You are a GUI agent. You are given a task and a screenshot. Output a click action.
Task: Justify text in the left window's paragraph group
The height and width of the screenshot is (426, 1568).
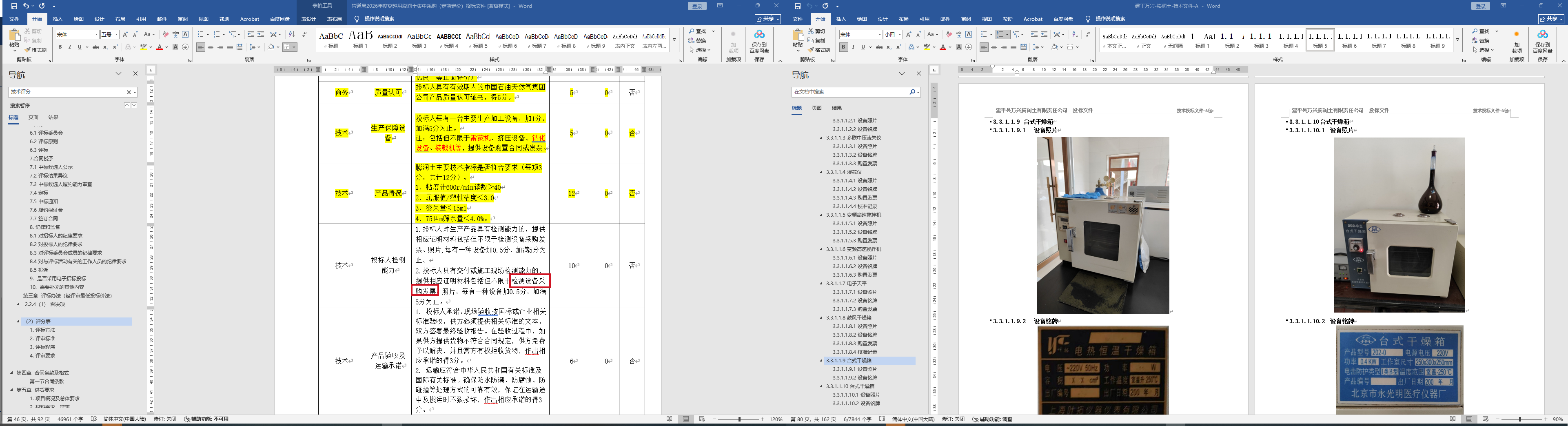pyautogui.click(x=229, y=47)
